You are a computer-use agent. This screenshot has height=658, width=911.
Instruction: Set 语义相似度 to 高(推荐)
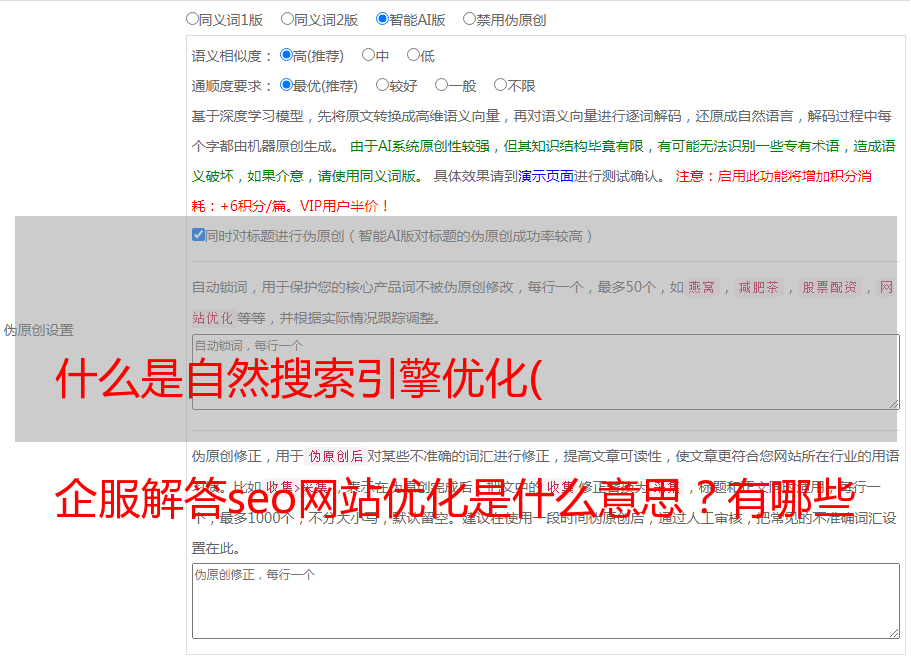click(287, 56)
